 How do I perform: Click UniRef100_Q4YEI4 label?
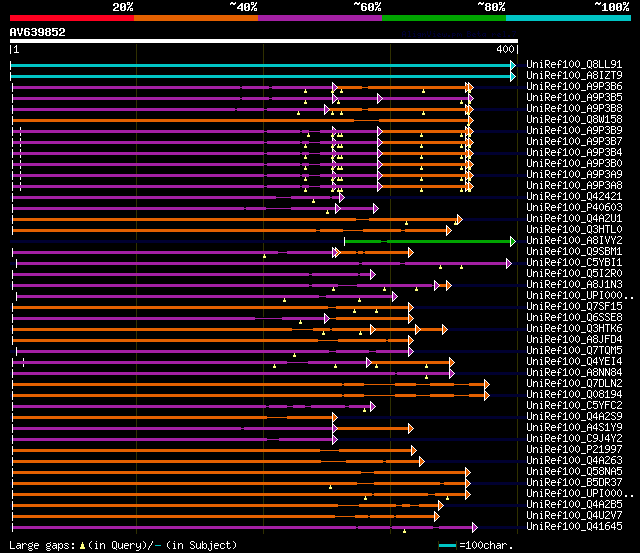[x=574, y=362]
